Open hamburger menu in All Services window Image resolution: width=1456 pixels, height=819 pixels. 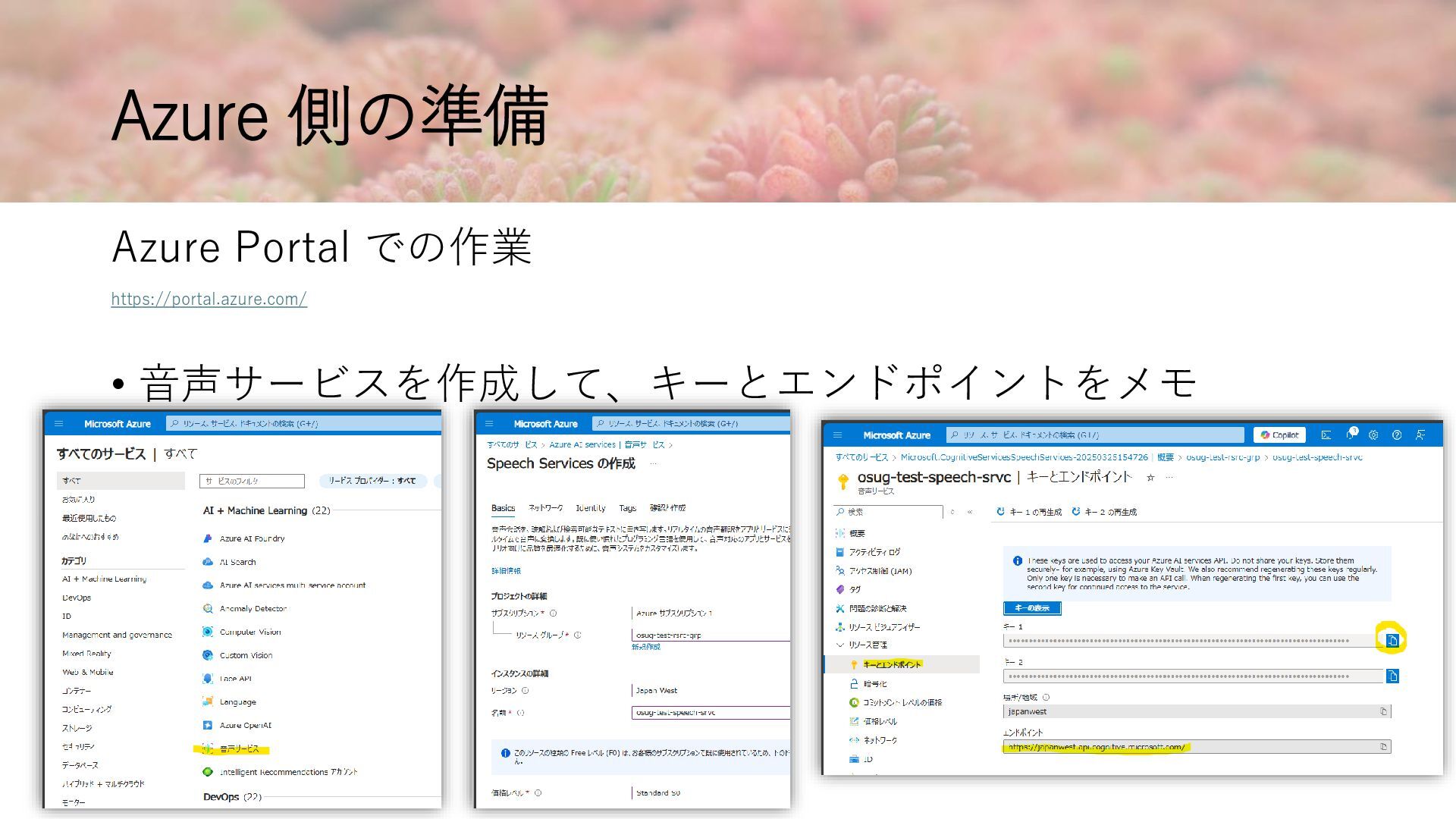(x=58, y=424)
